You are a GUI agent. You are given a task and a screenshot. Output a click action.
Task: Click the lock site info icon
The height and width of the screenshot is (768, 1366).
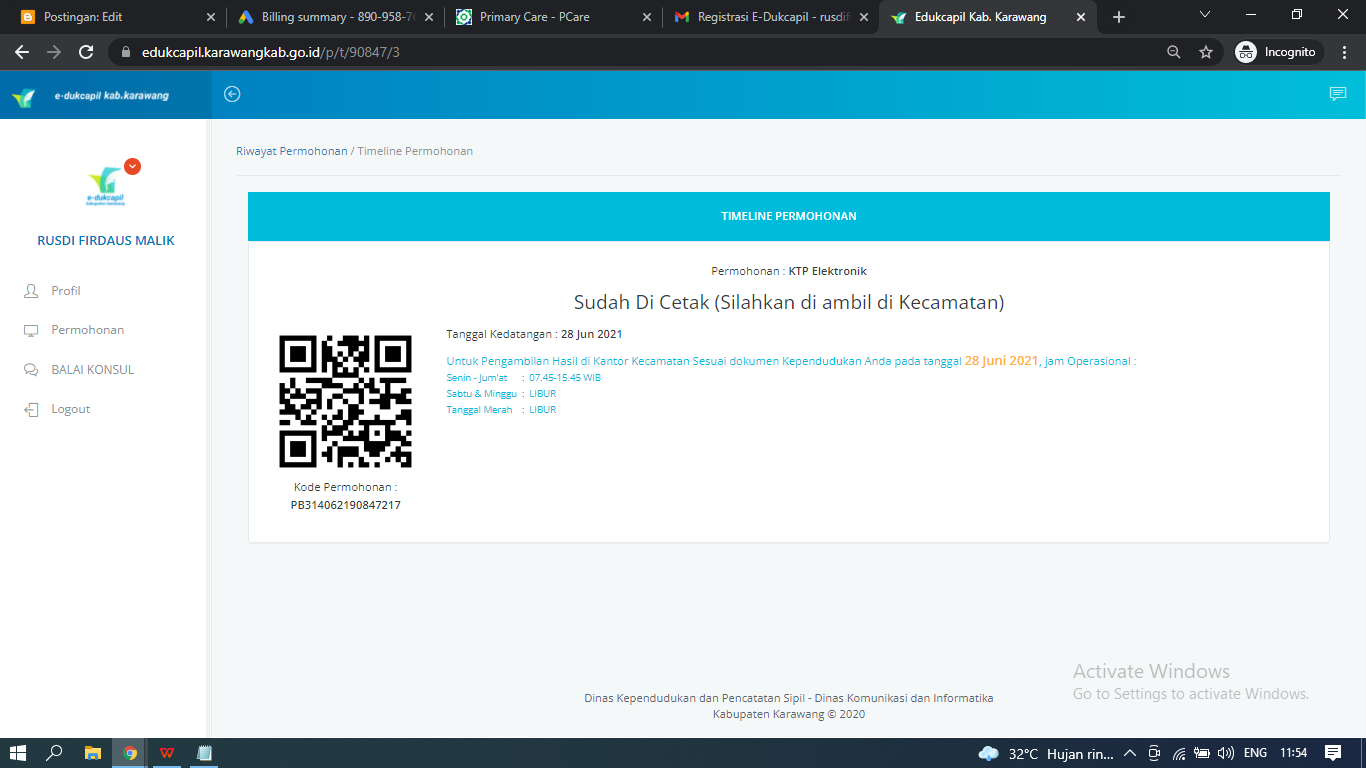pyautogui.click(x=126, y=52)
